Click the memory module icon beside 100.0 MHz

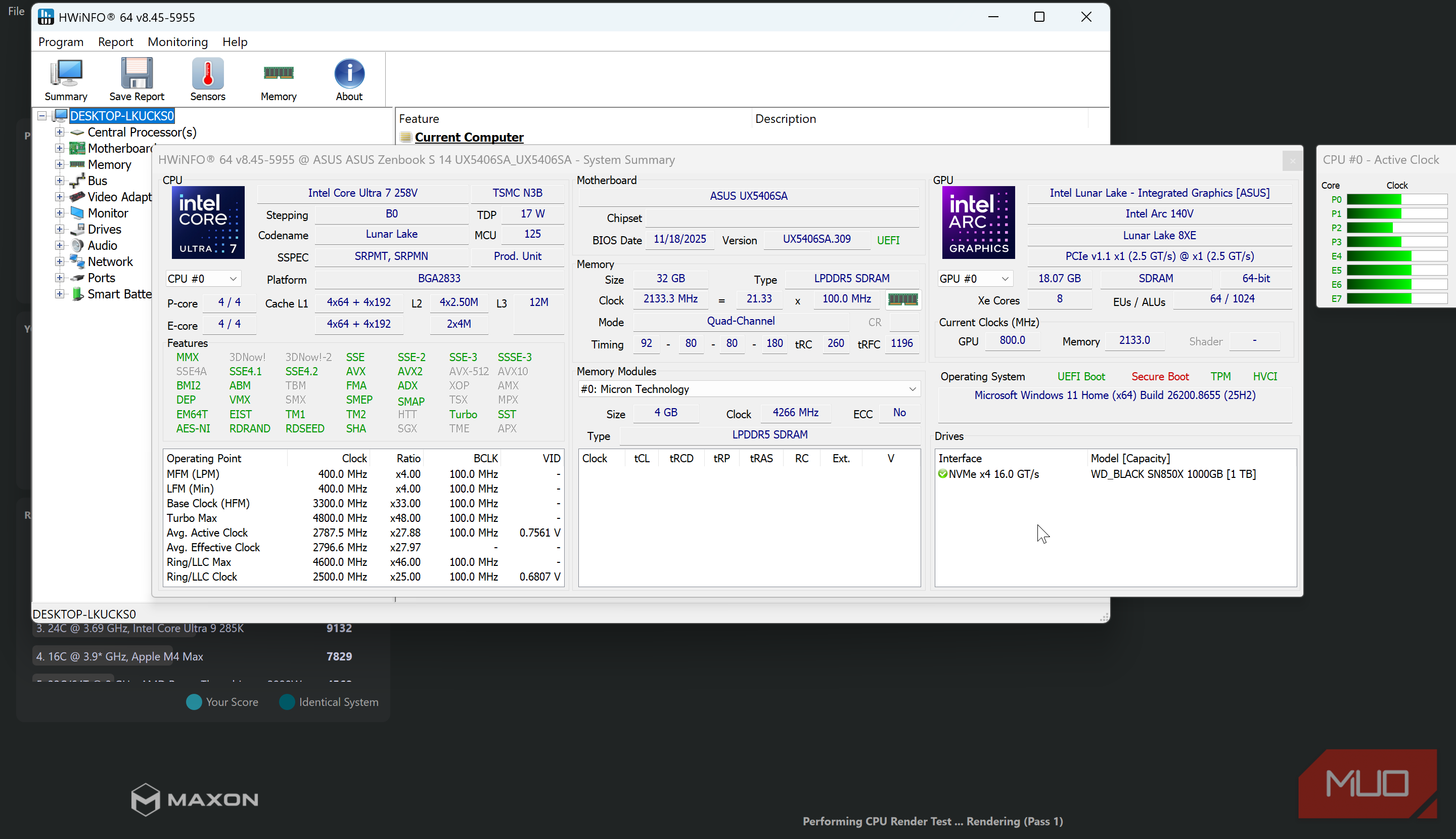(902, 299)
